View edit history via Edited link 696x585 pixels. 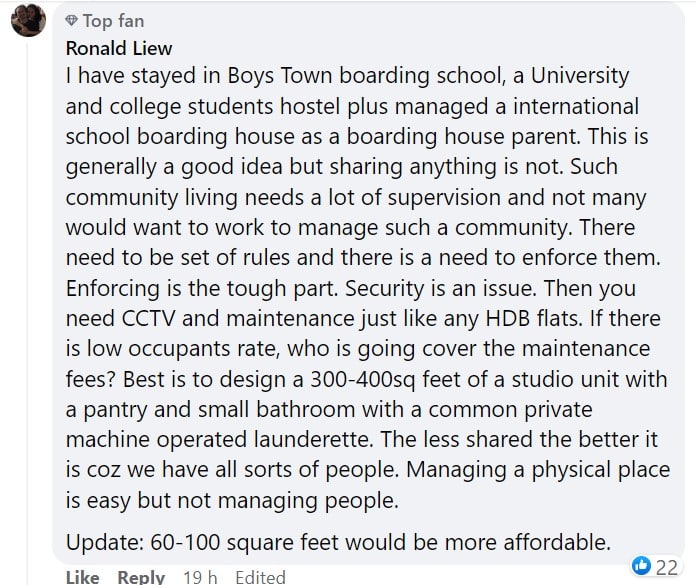(261, 577)
